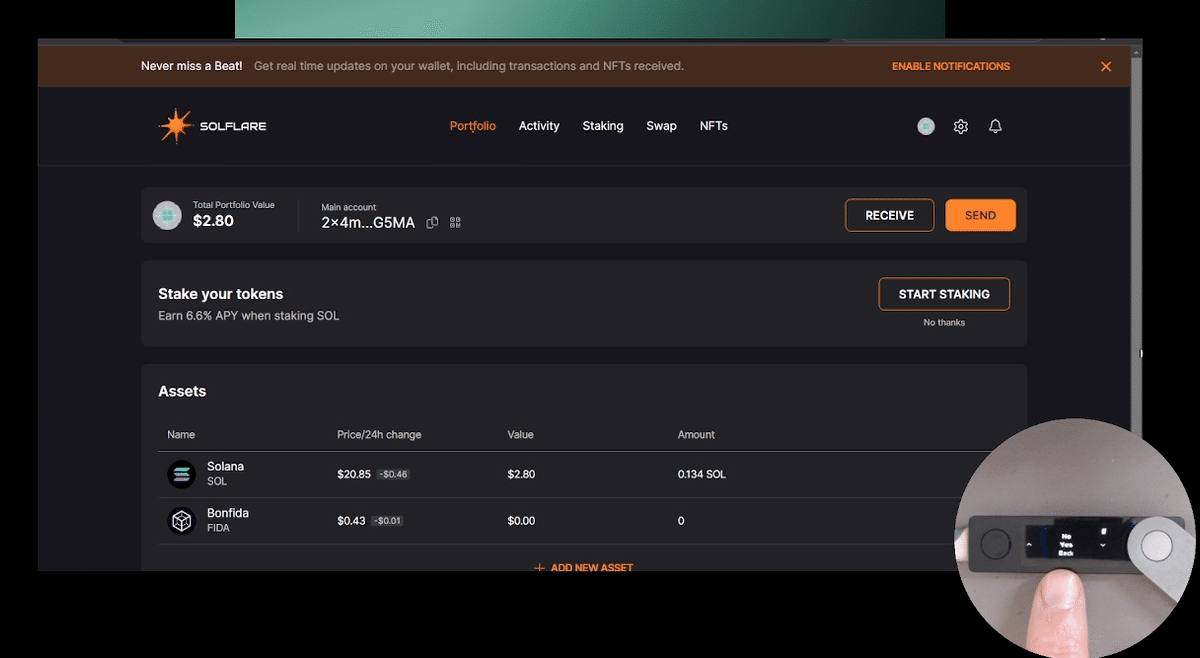Click the Solana price $20.85
This screenshot has height=658, width=1200.
[x=354, y=474]
